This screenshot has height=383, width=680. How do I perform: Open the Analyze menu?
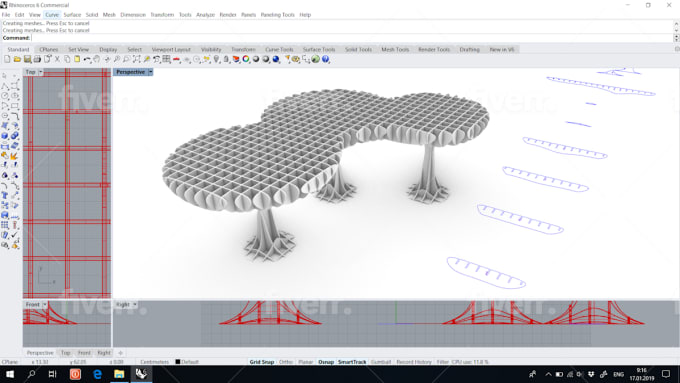[x=205, y=15]
